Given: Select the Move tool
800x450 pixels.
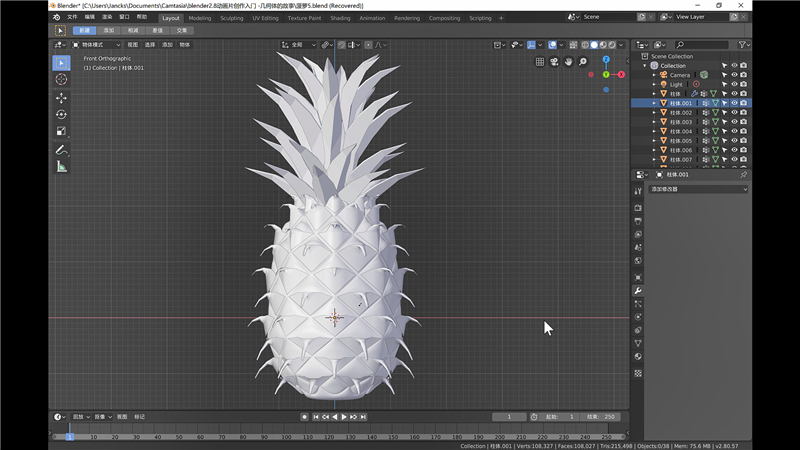Looking at the screenshot, I should click(61, 98).
